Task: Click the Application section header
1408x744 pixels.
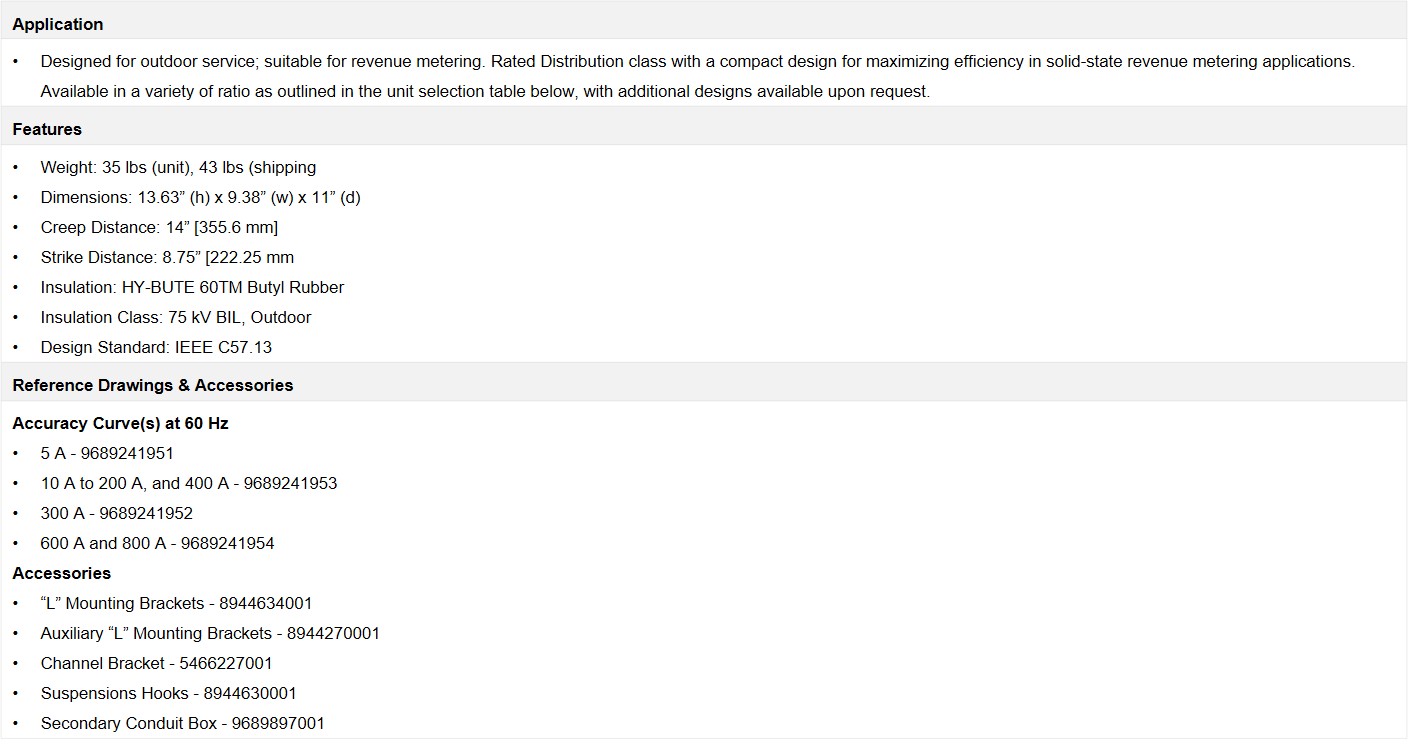Action: coord(58,24)
